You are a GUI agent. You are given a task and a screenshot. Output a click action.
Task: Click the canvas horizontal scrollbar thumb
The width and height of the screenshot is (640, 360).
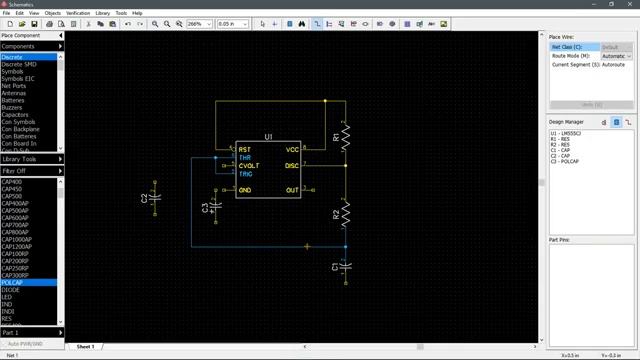(x=420, y=347)
